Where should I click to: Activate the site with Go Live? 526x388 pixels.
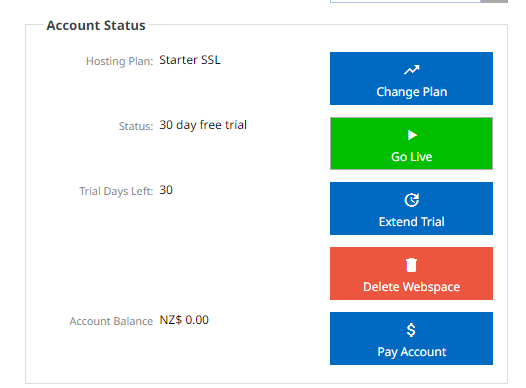pyautogui.click(x=411, y=144)
